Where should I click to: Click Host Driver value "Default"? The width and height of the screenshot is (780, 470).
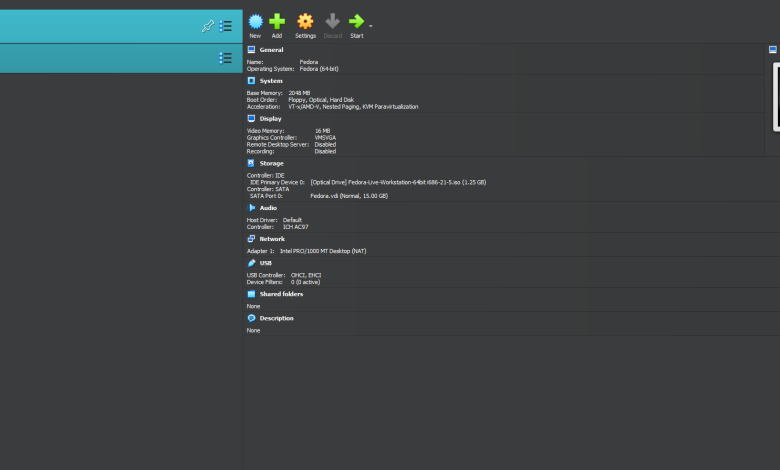point(292,220)
